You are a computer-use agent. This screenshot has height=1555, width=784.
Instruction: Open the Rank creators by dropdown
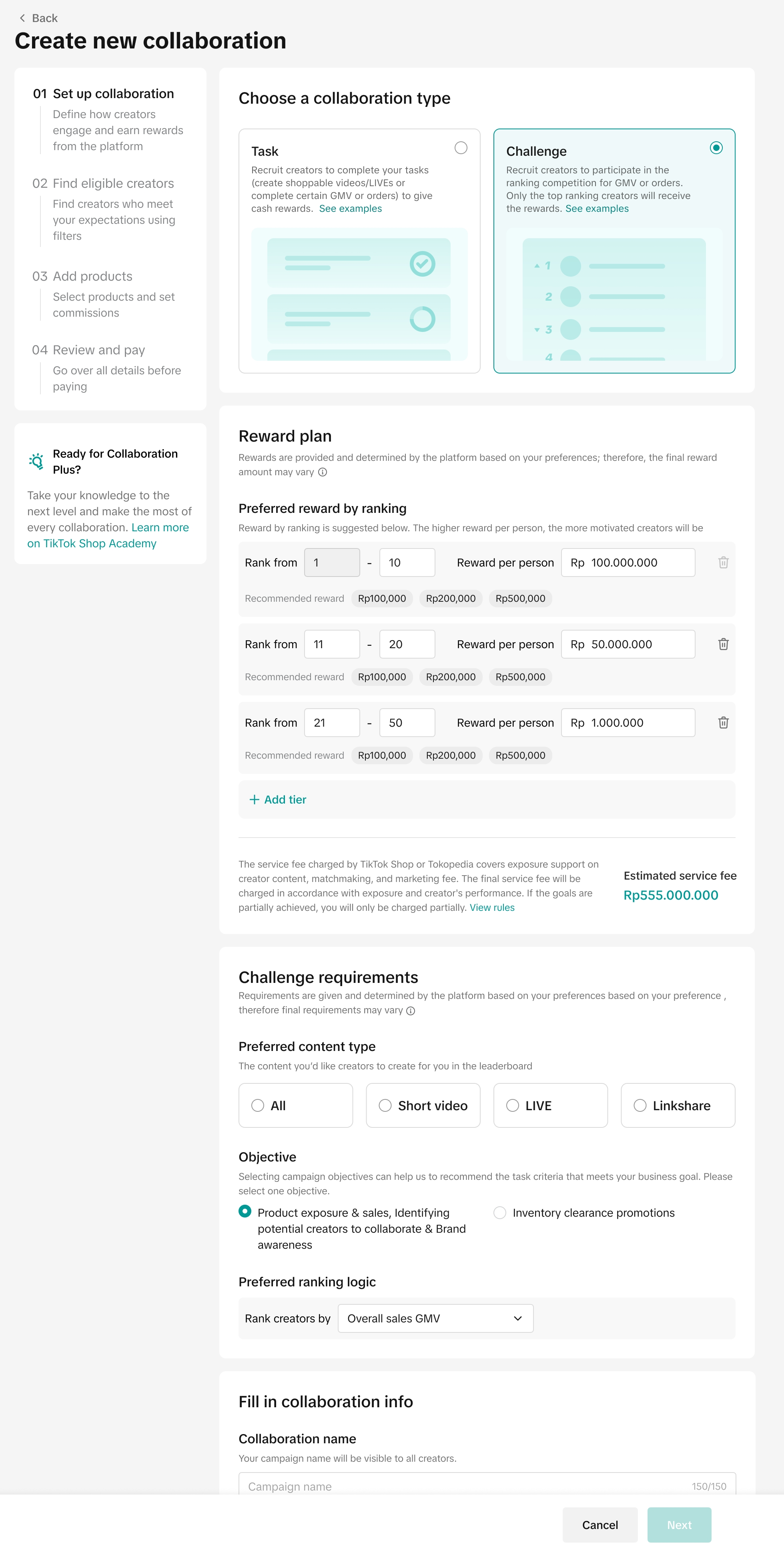coord(435,1318)
